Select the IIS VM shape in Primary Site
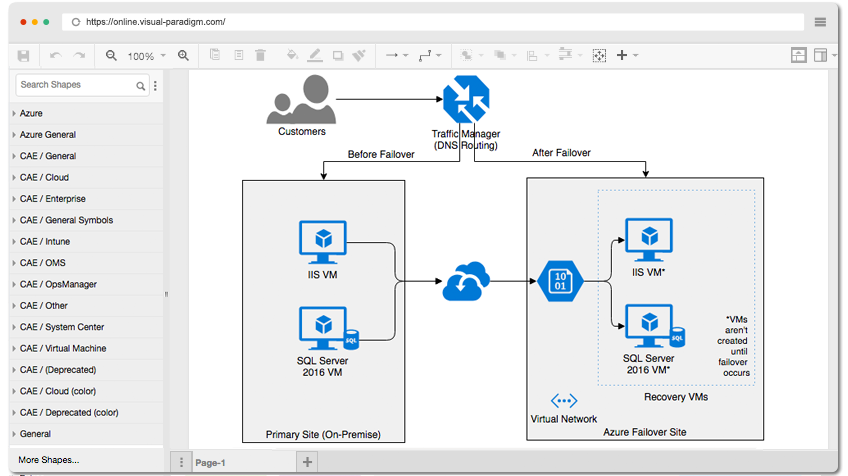The width and height of the screenshot is (848, 476). tap(323, 242)
